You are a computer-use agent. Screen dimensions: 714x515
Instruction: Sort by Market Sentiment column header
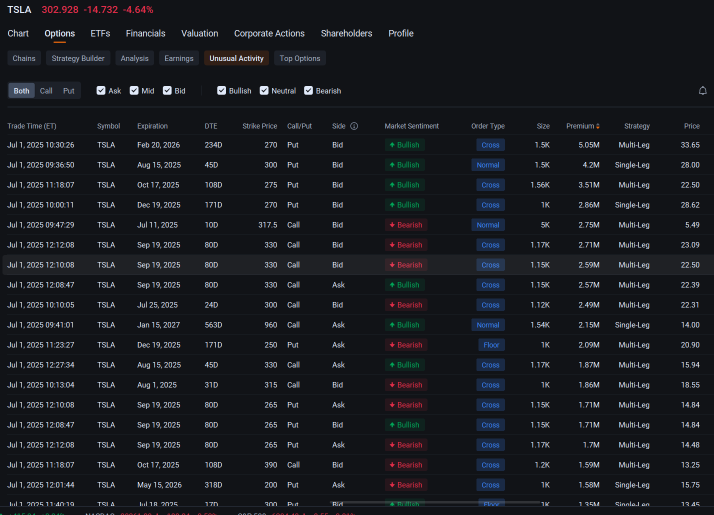pyautogui.click(x=412, y=126)
